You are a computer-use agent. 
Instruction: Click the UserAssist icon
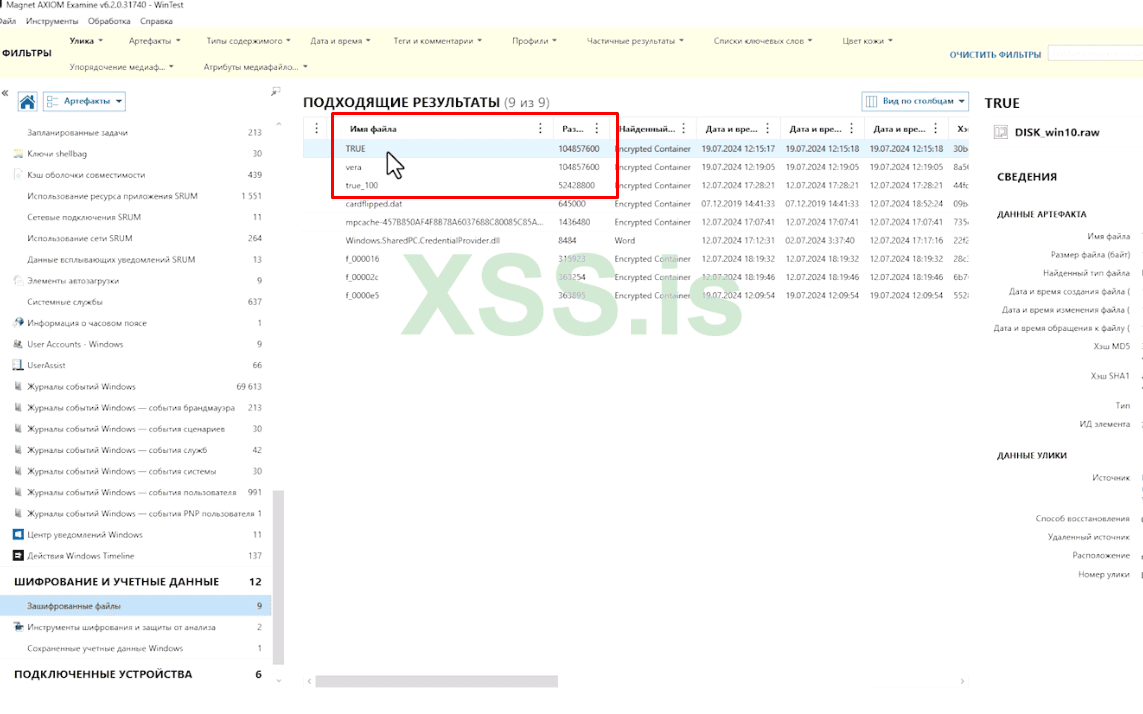click(x=18, y=365)
